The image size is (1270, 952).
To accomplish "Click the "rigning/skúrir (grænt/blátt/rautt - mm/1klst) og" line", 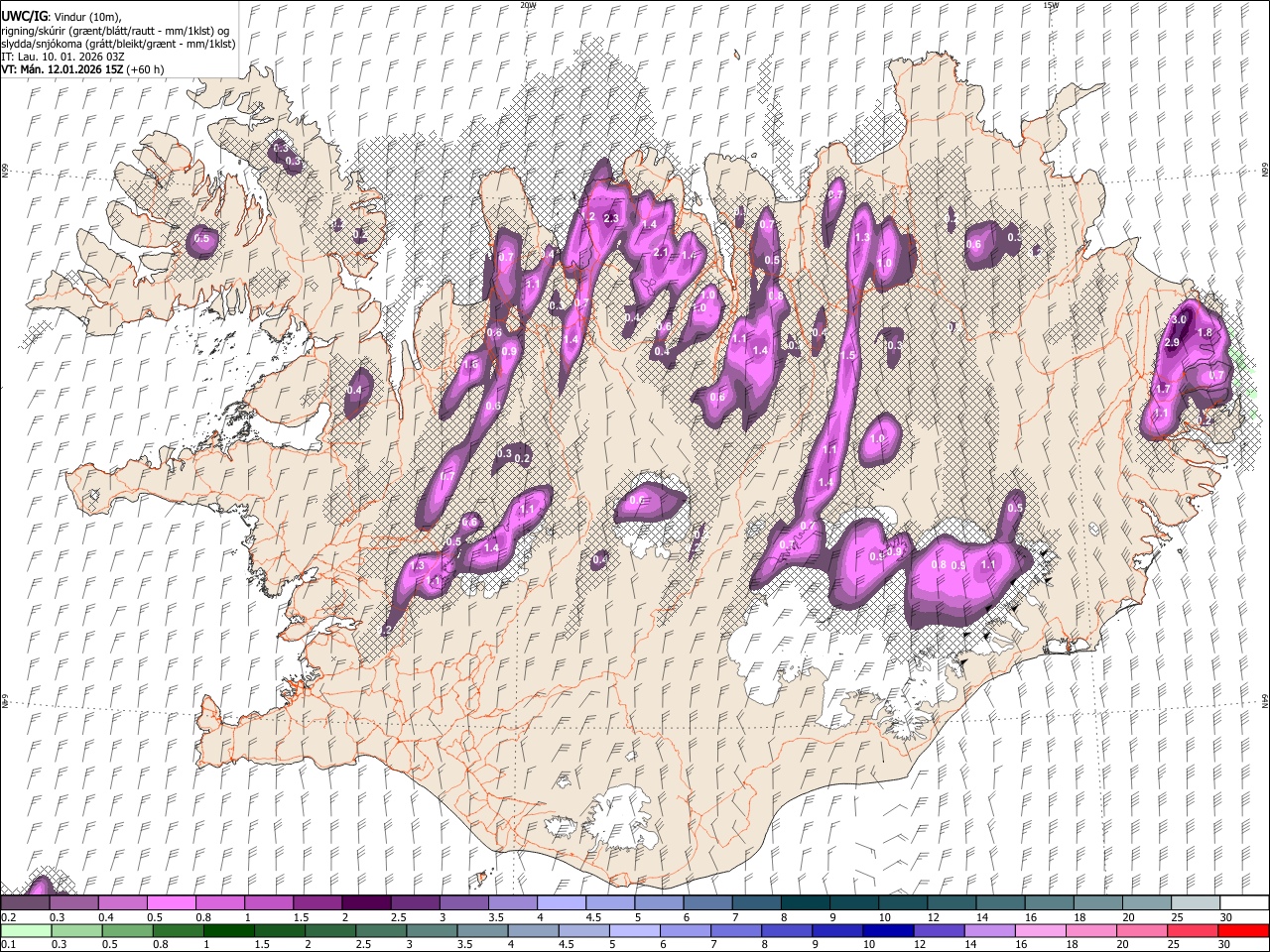I will click(115, 31).
